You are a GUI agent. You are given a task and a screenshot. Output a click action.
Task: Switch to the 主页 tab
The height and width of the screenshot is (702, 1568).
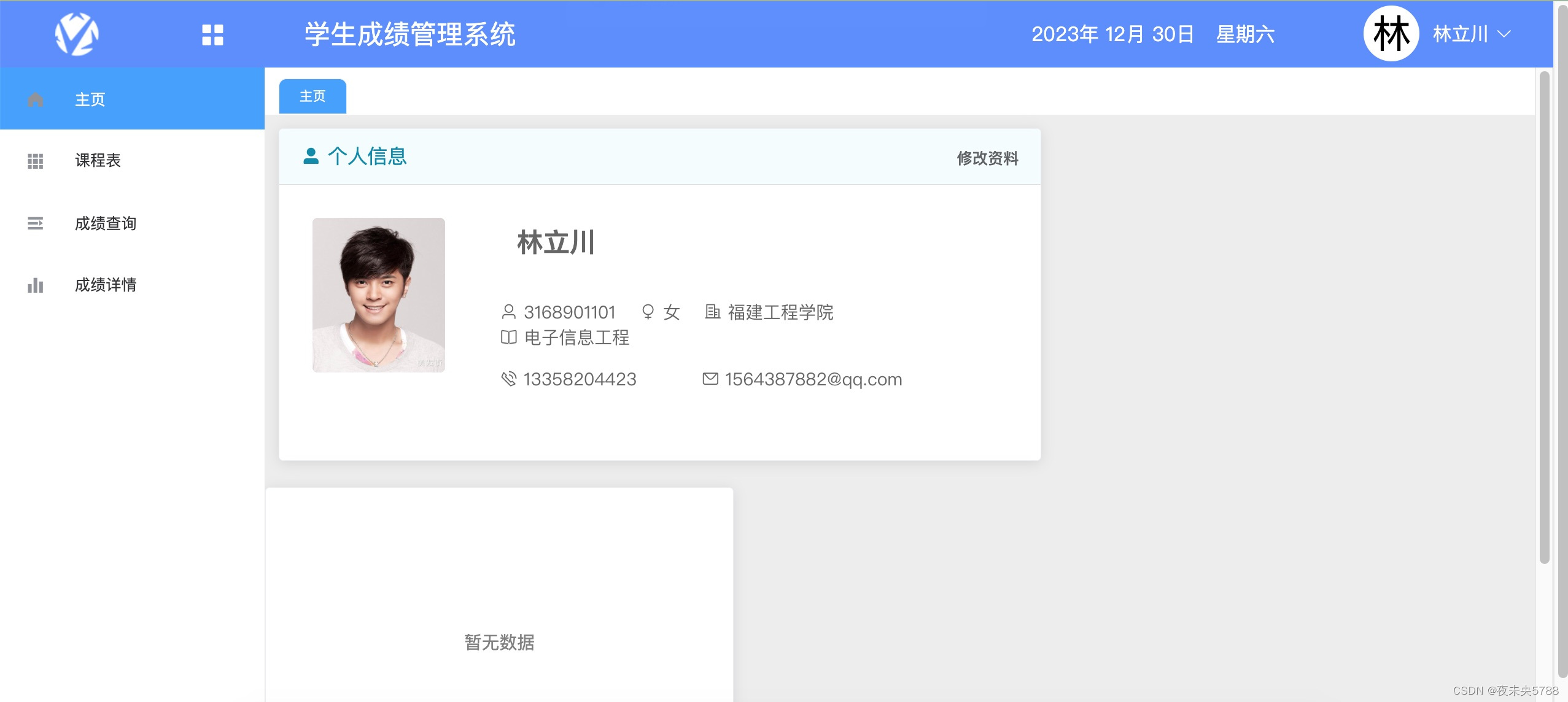[312, 96]
